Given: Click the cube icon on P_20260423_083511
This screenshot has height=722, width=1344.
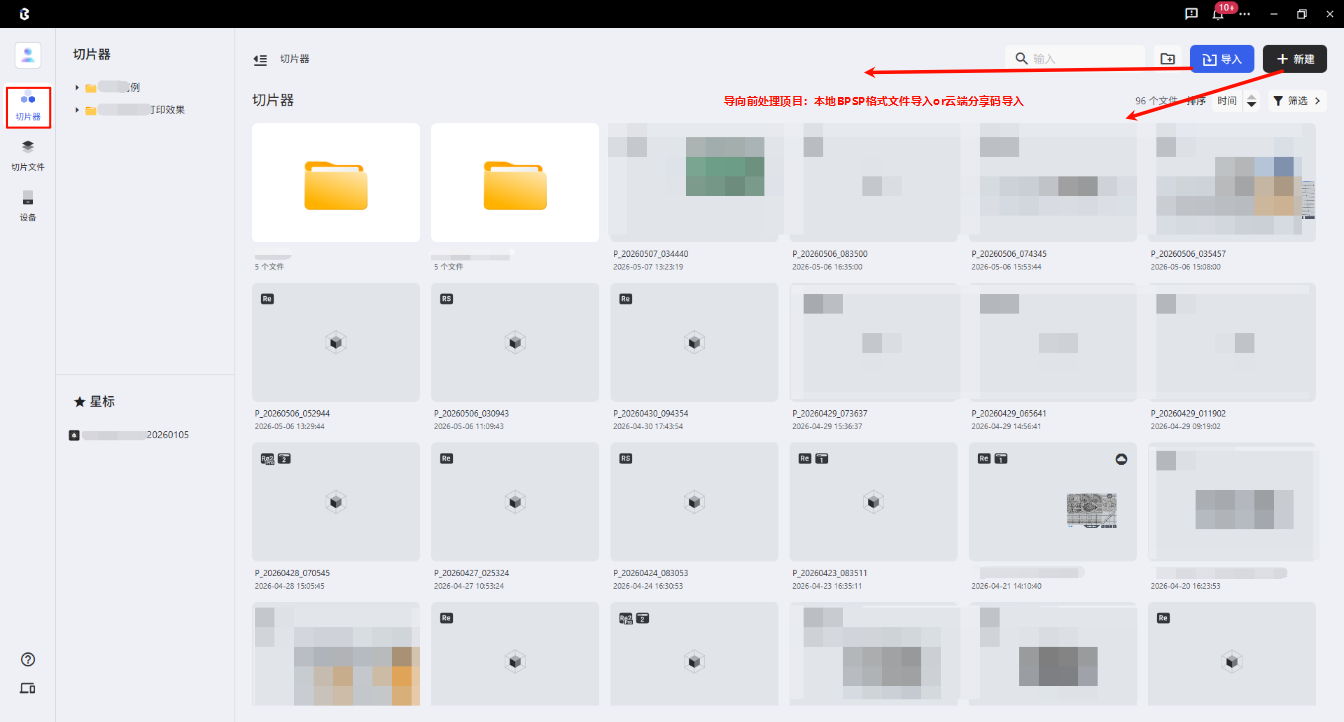Looking at the screenshot, I should click(x=873, y=502).
